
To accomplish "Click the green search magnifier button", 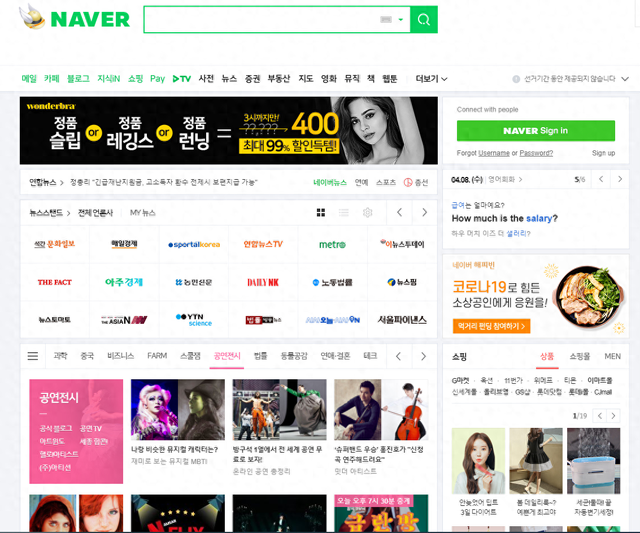I will (424, 19).
